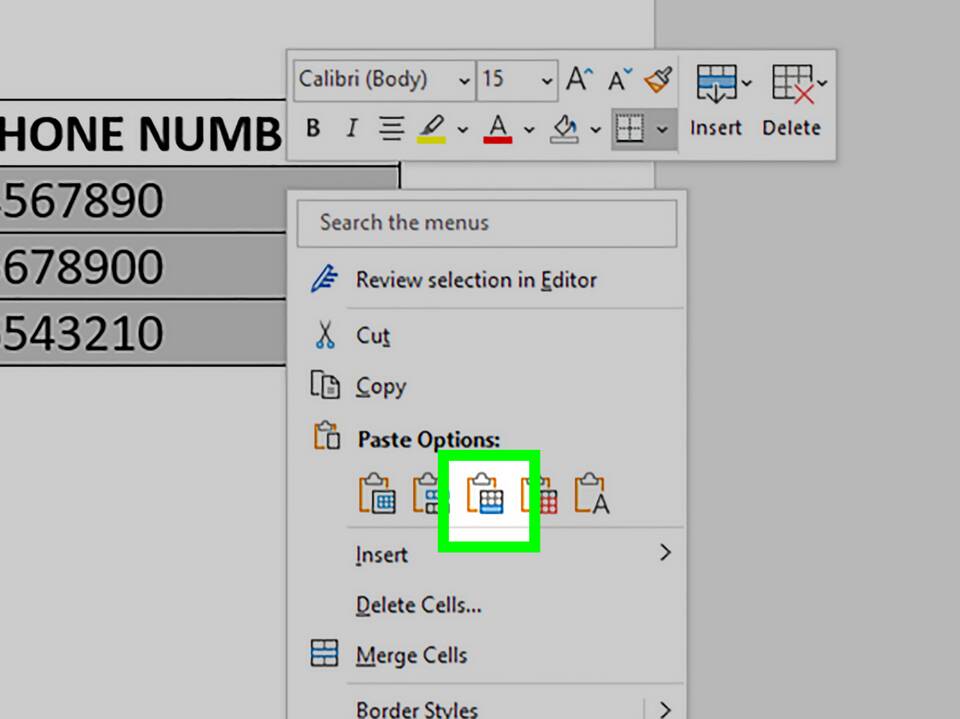Viewport: 960px width, 719px height.
Task: Click the Borders button
Action: (630, 129)
